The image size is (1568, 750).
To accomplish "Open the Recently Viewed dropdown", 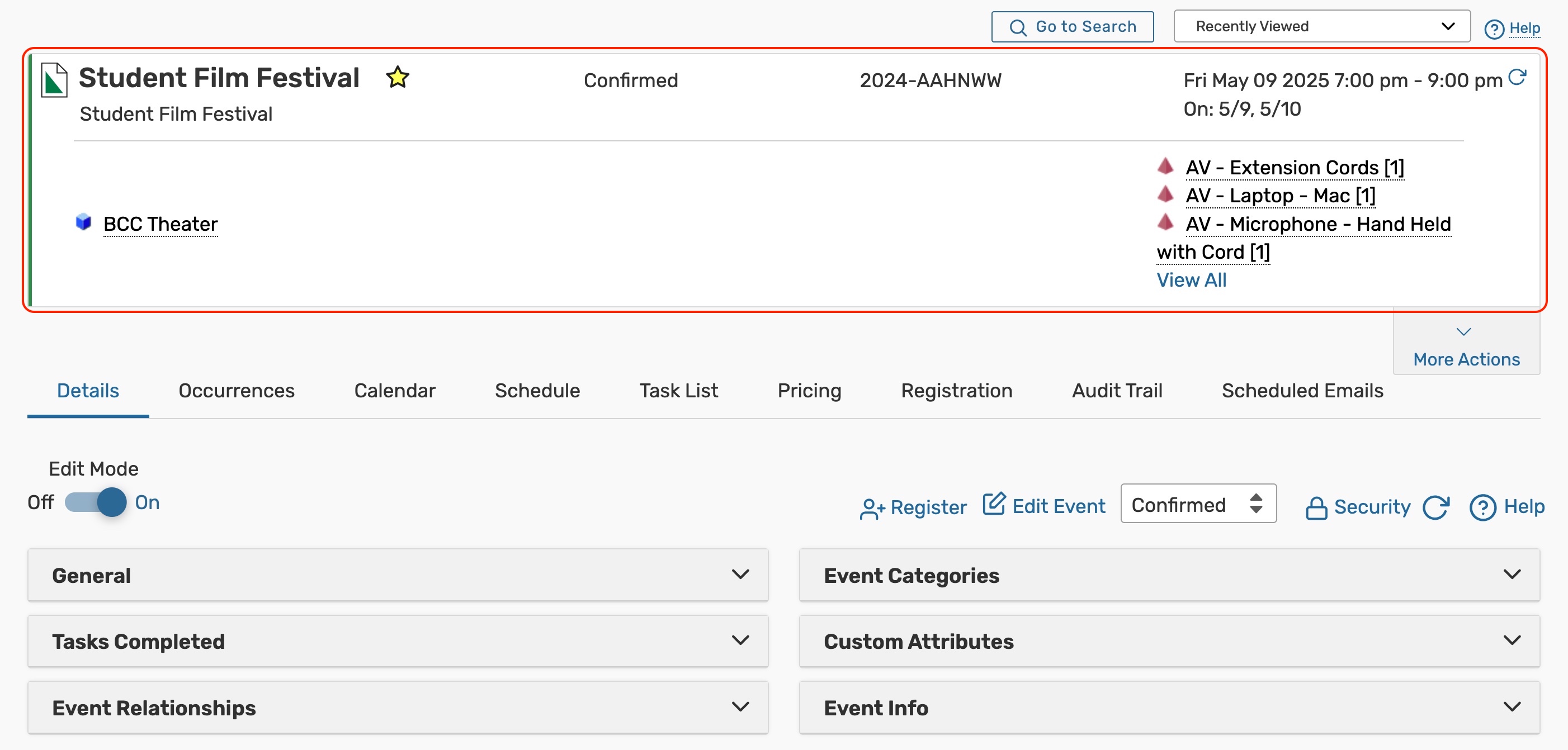I will [x=1321, y=26].
